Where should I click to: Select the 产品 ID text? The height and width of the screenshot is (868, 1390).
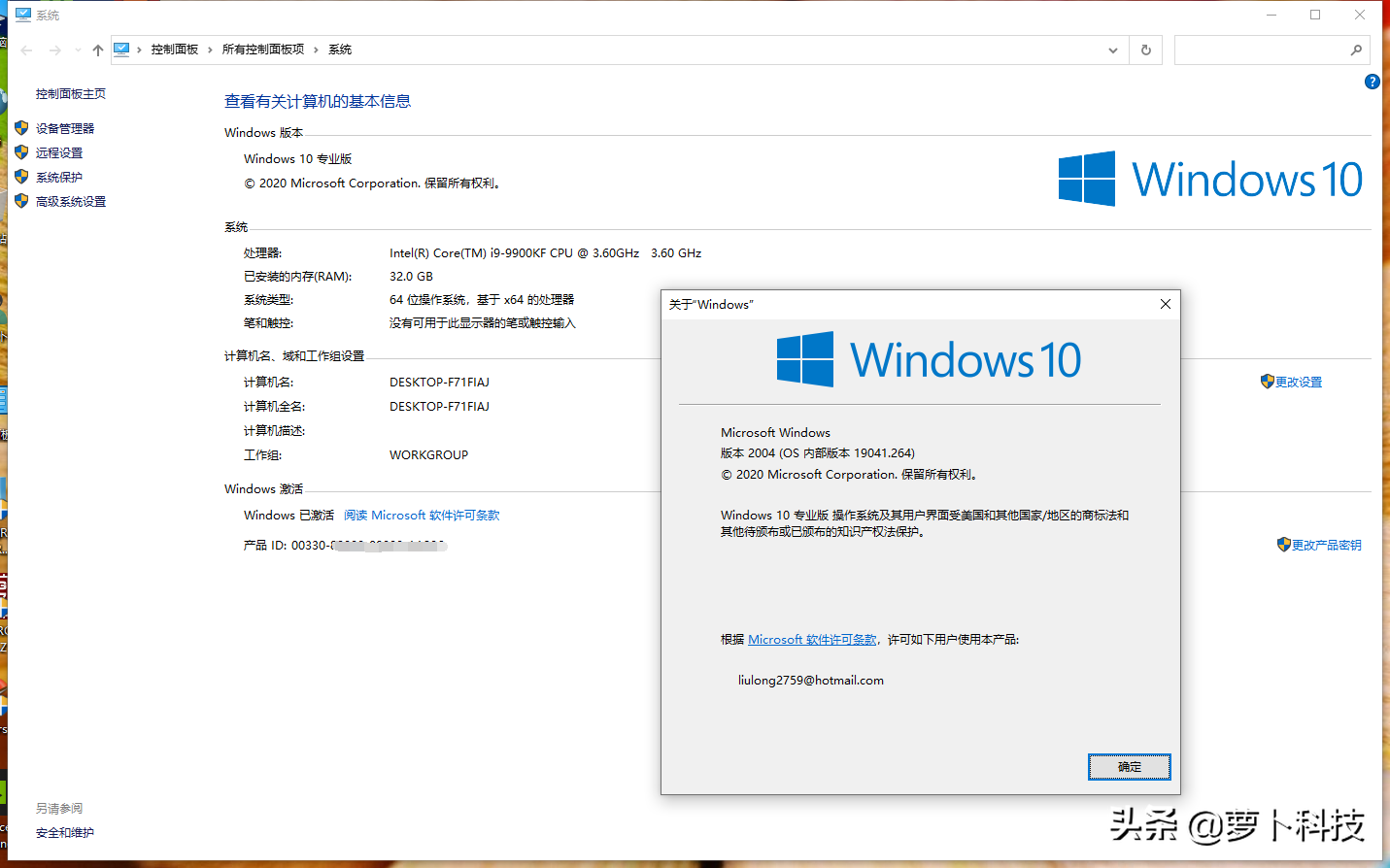pos(345,546)
